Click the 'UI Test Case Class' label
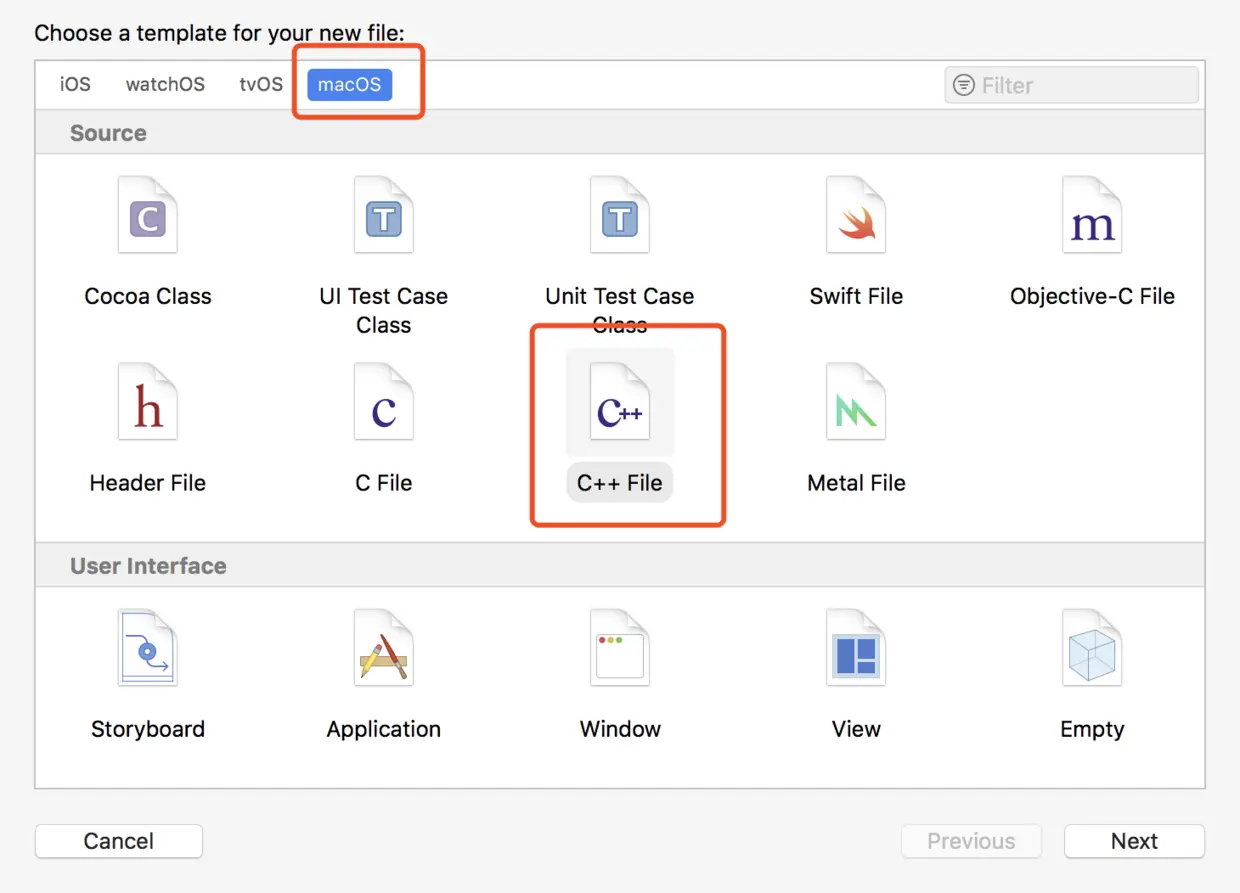1240x893 pixels. (x=384, y=310)
